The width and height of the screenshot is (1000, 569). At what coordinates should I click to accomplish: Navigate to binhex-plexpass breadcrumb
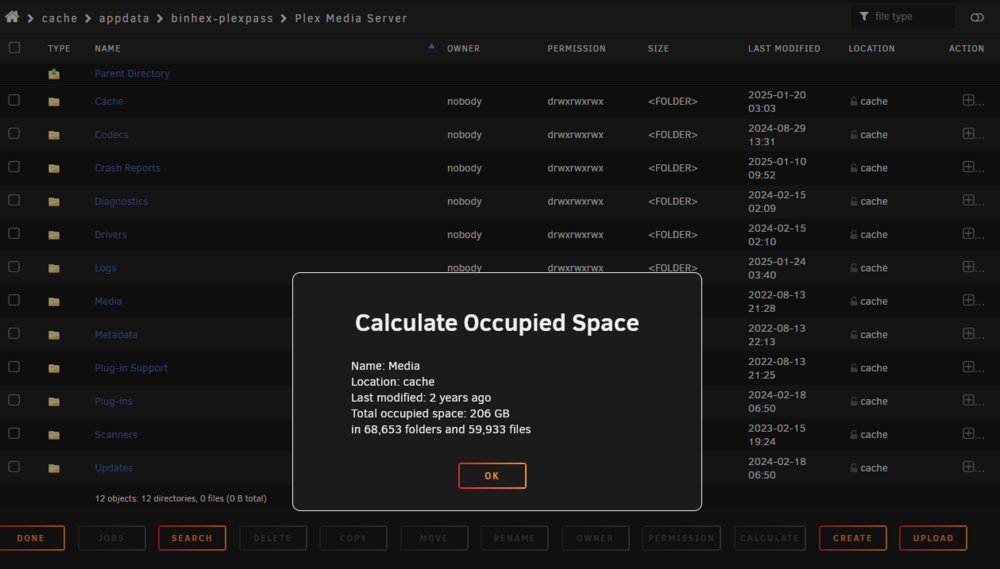[222, 18]
